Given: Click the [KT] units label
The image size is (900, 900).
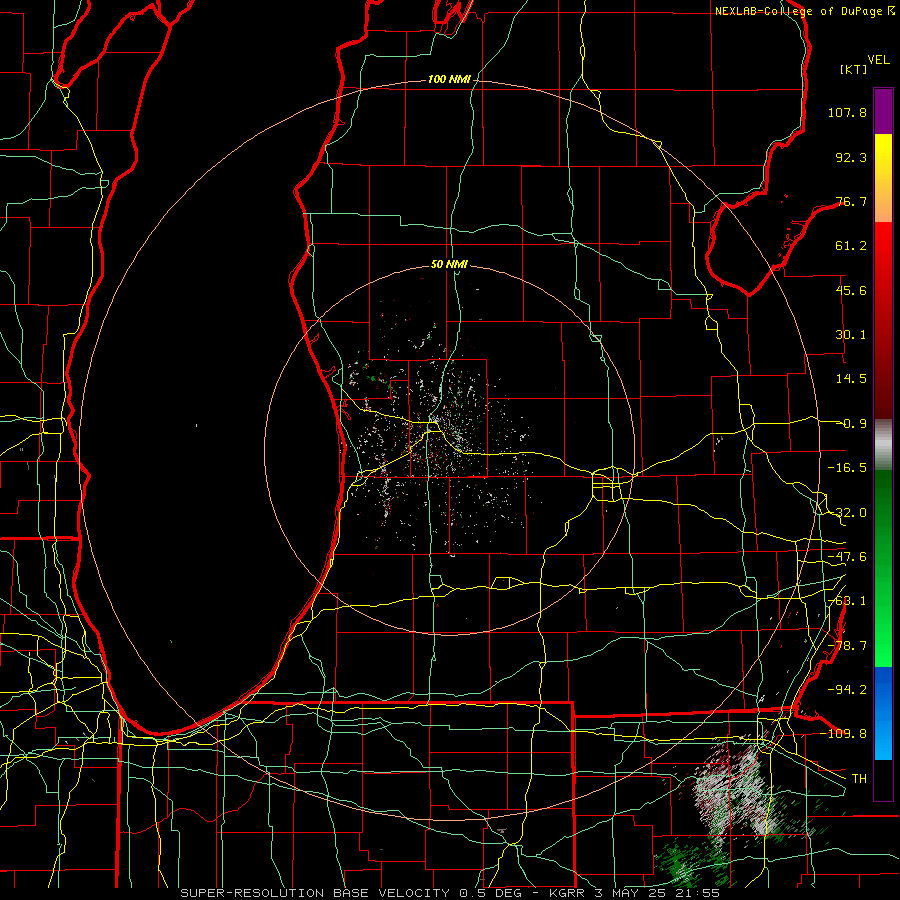Looking at the screenshot, I should click(x=853, y=69).
